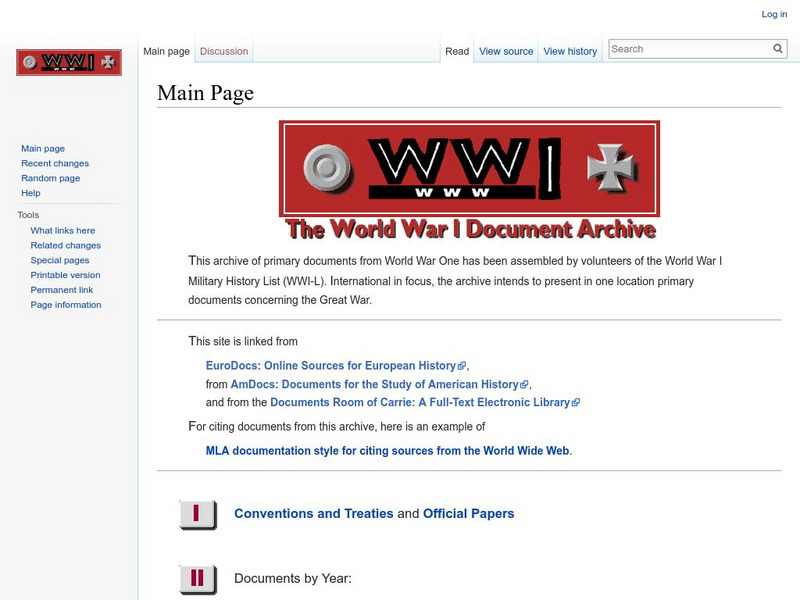Viewport: 800px width, 600px height.
Task: Click the external link icon after AmDocs
Action: (x=524, y=384)
